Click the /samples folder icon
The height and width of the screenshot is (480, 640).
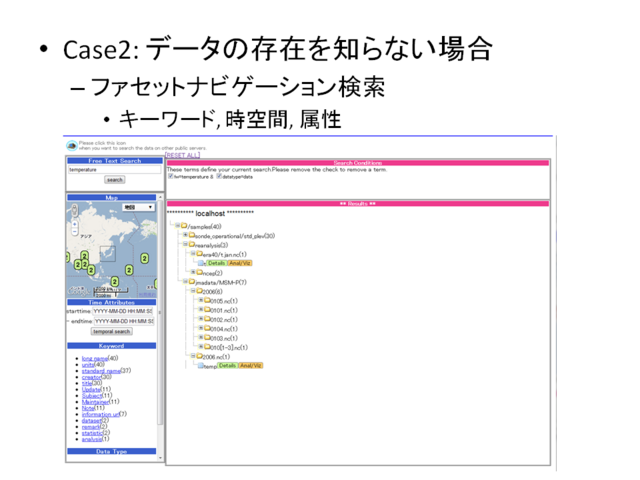(185, 226)
